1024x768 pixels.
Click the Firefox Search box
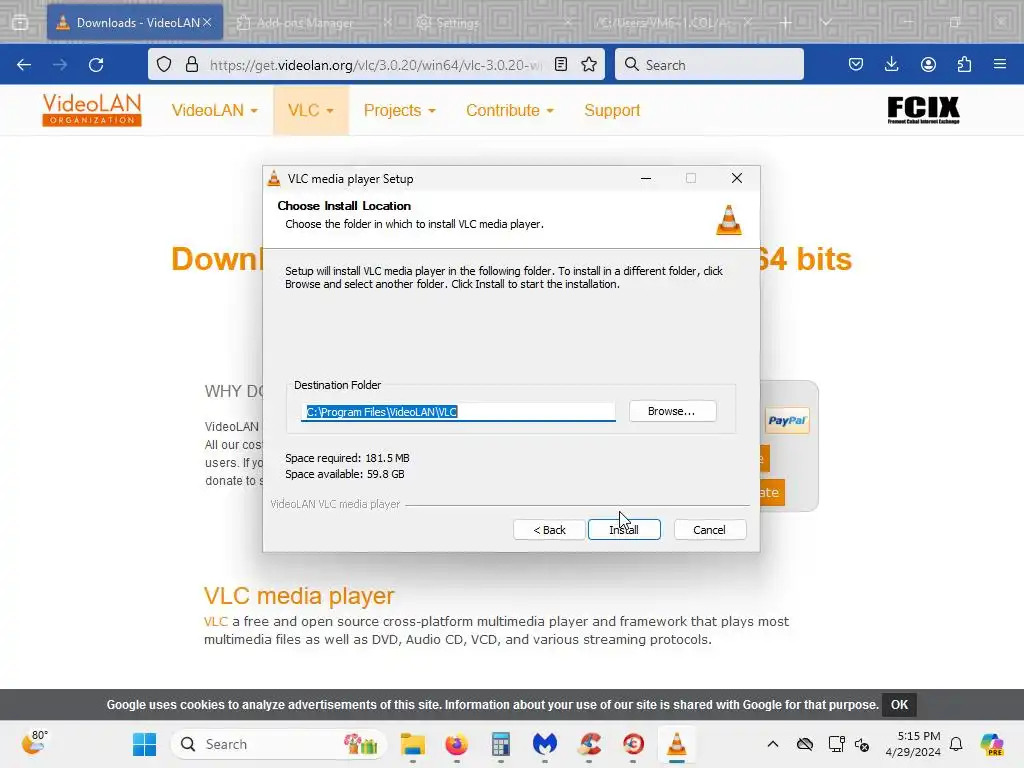[x=709, y=65]
